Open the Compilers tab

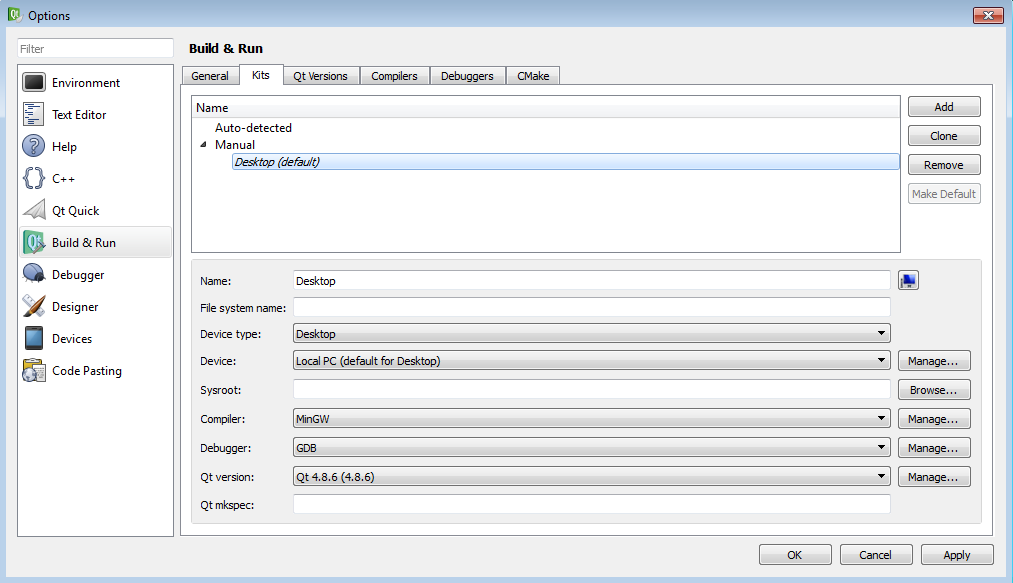(x=394, y=76)
